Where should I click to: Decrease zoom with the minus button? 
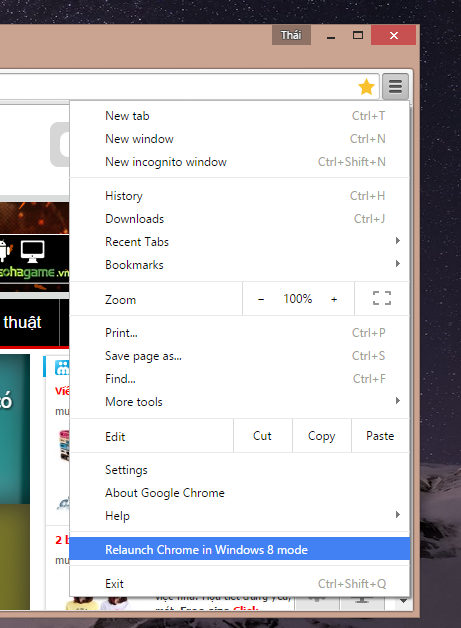[x=261, y=299]
